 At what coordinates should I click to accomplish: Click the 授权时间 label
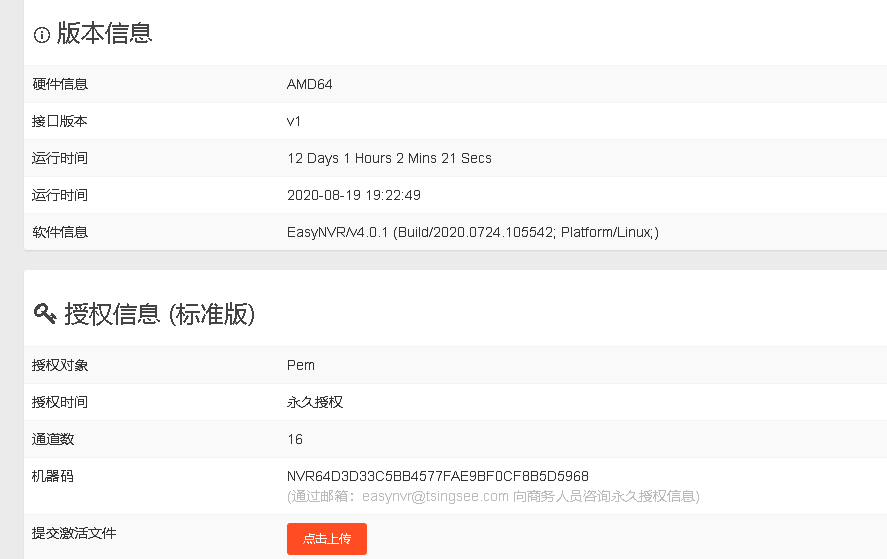coord(60,402)
